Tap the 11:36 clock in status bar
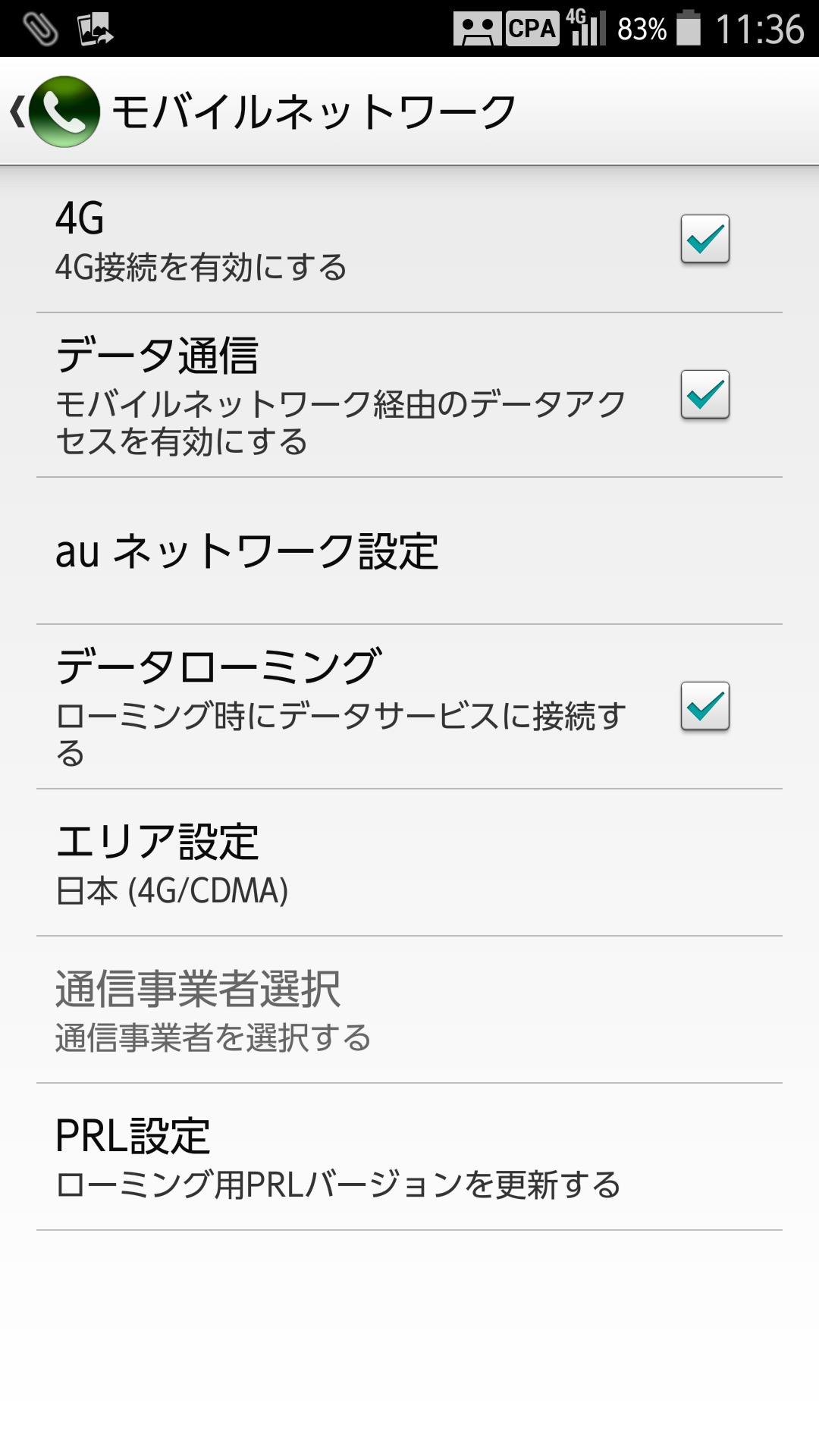This screenshot has height=1456, width=819. [x=759, y=30]
